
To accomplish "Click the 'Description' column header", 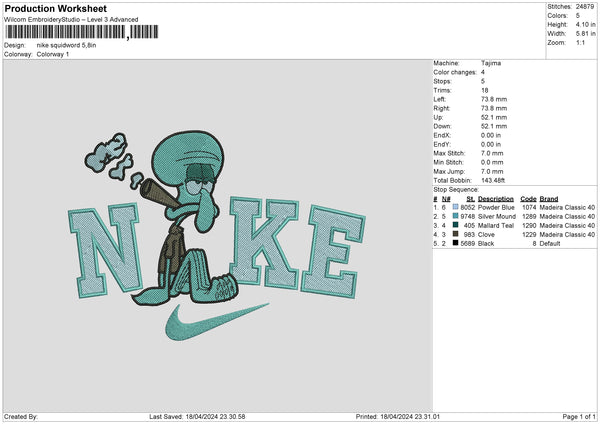I will 496,199.
